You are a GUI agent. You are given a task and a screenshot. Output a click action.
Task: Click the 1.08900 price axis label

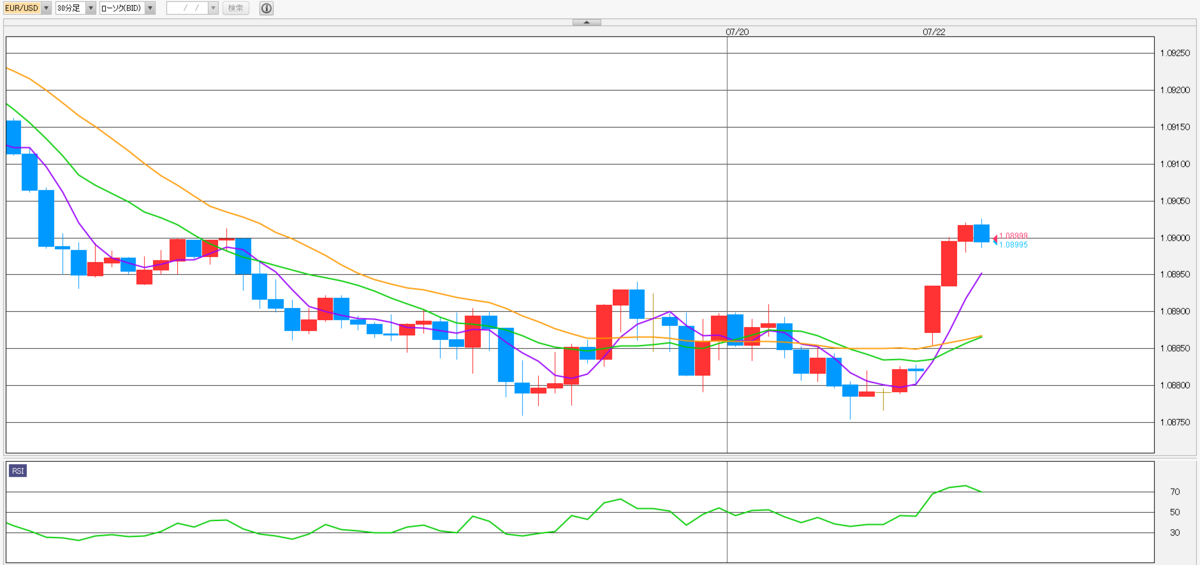tap(1176, 312)
